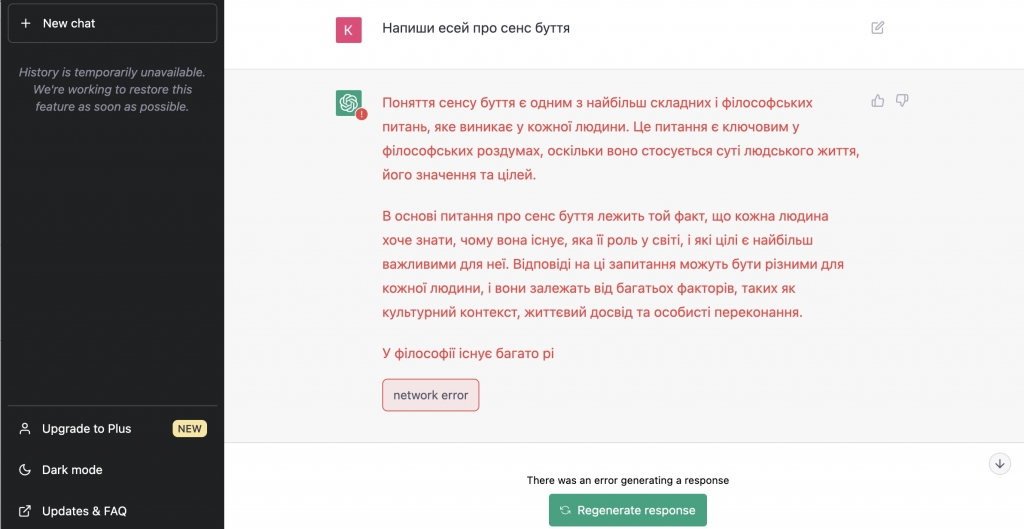Click the yellow NEW badge

pos(189,428)
